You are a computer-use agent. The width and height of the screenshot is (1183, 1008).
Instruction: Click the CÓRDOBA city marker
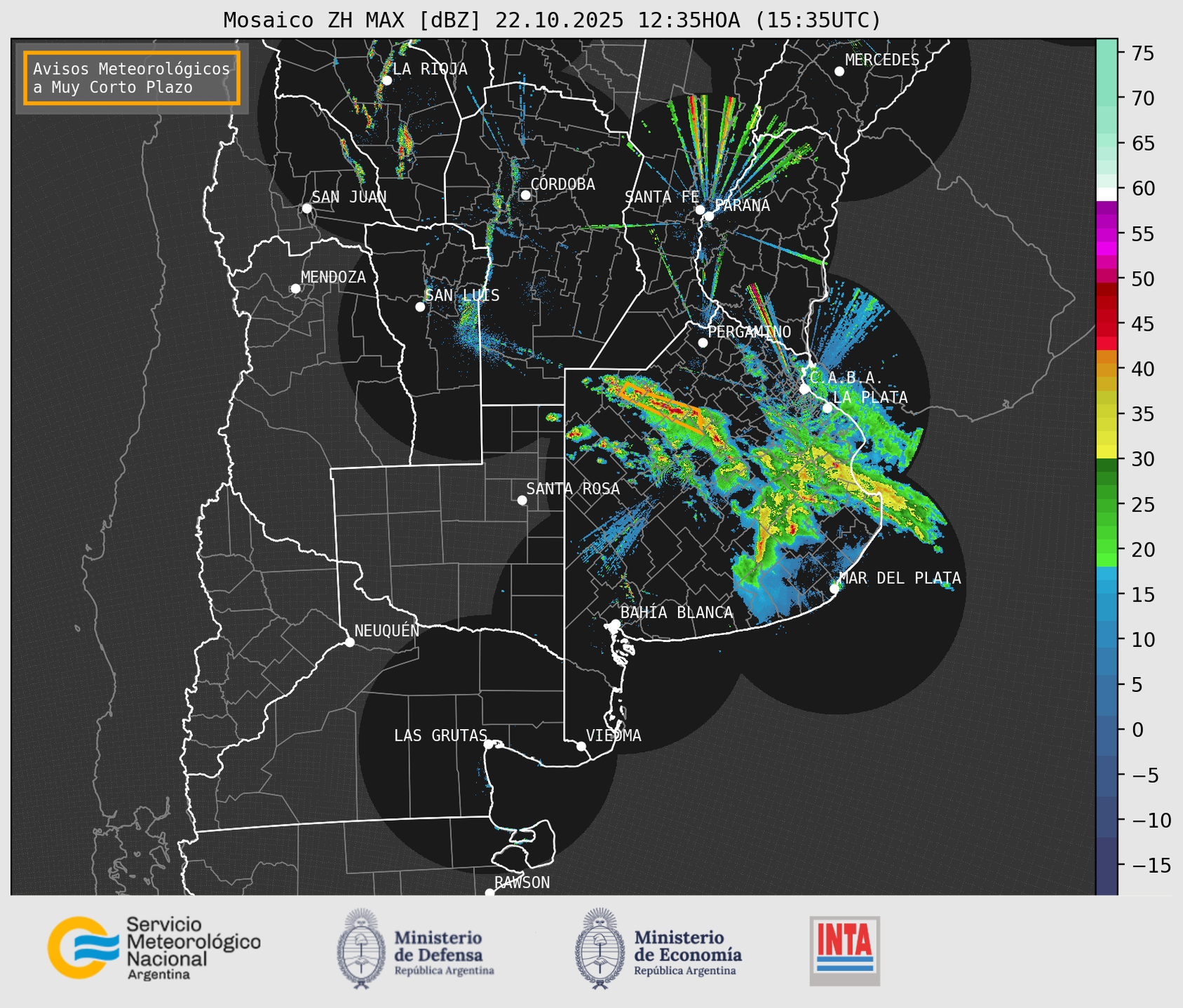(525, 195)
